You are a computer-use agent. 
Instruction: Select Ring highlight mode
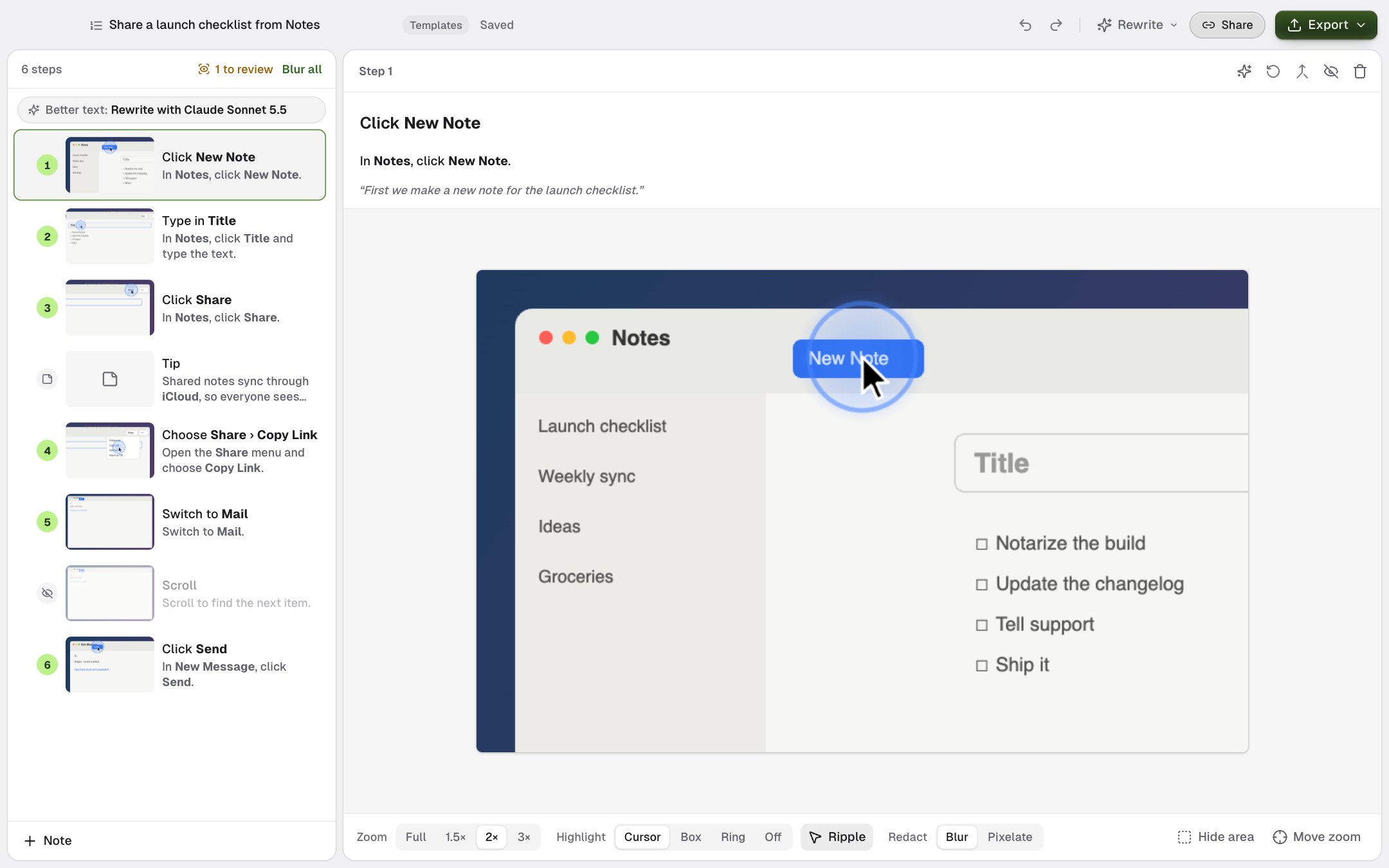click(x=733, y=837)
